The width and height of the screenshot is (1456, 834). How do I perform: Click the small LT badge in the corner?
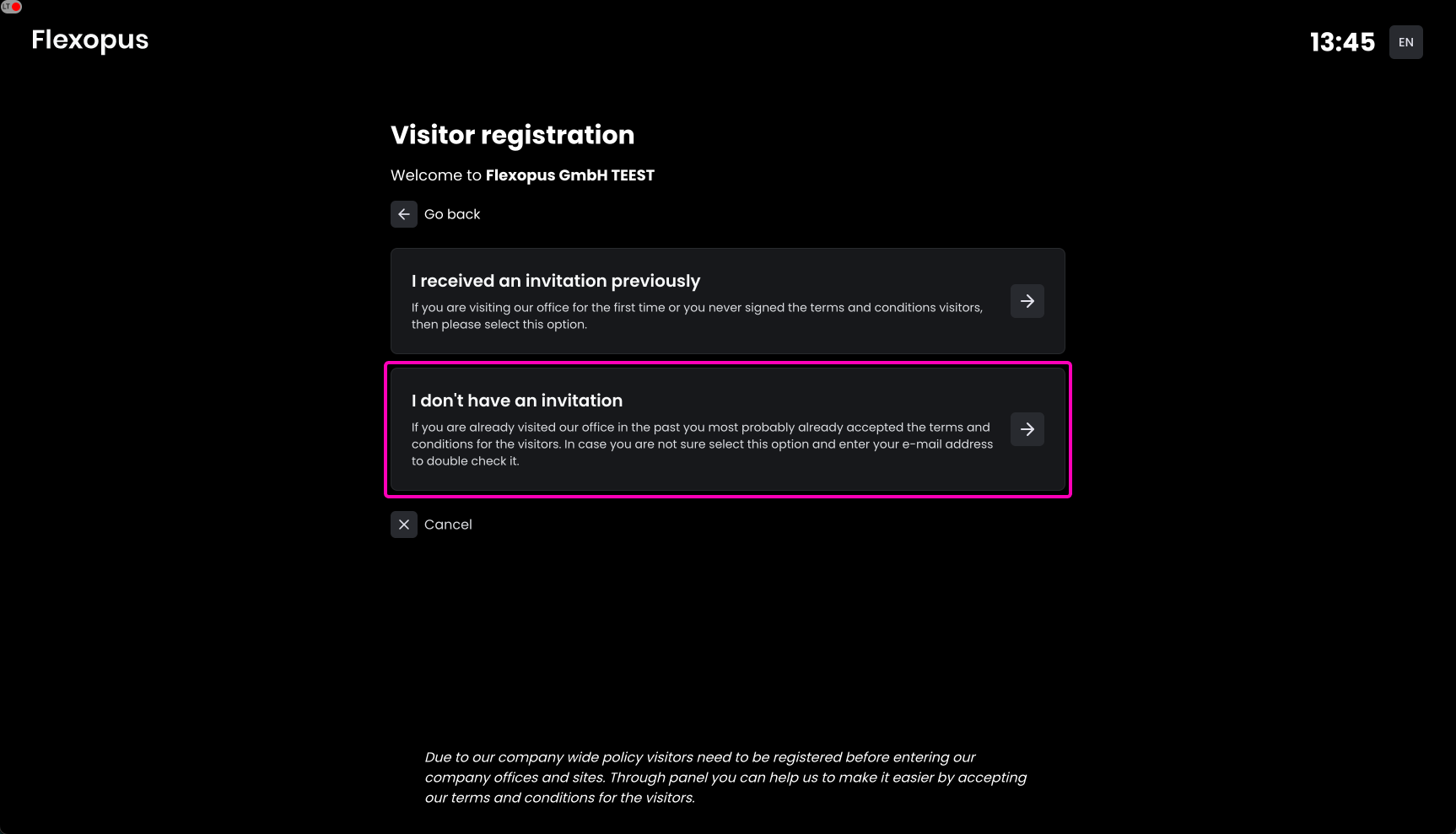tap(6, 7)
